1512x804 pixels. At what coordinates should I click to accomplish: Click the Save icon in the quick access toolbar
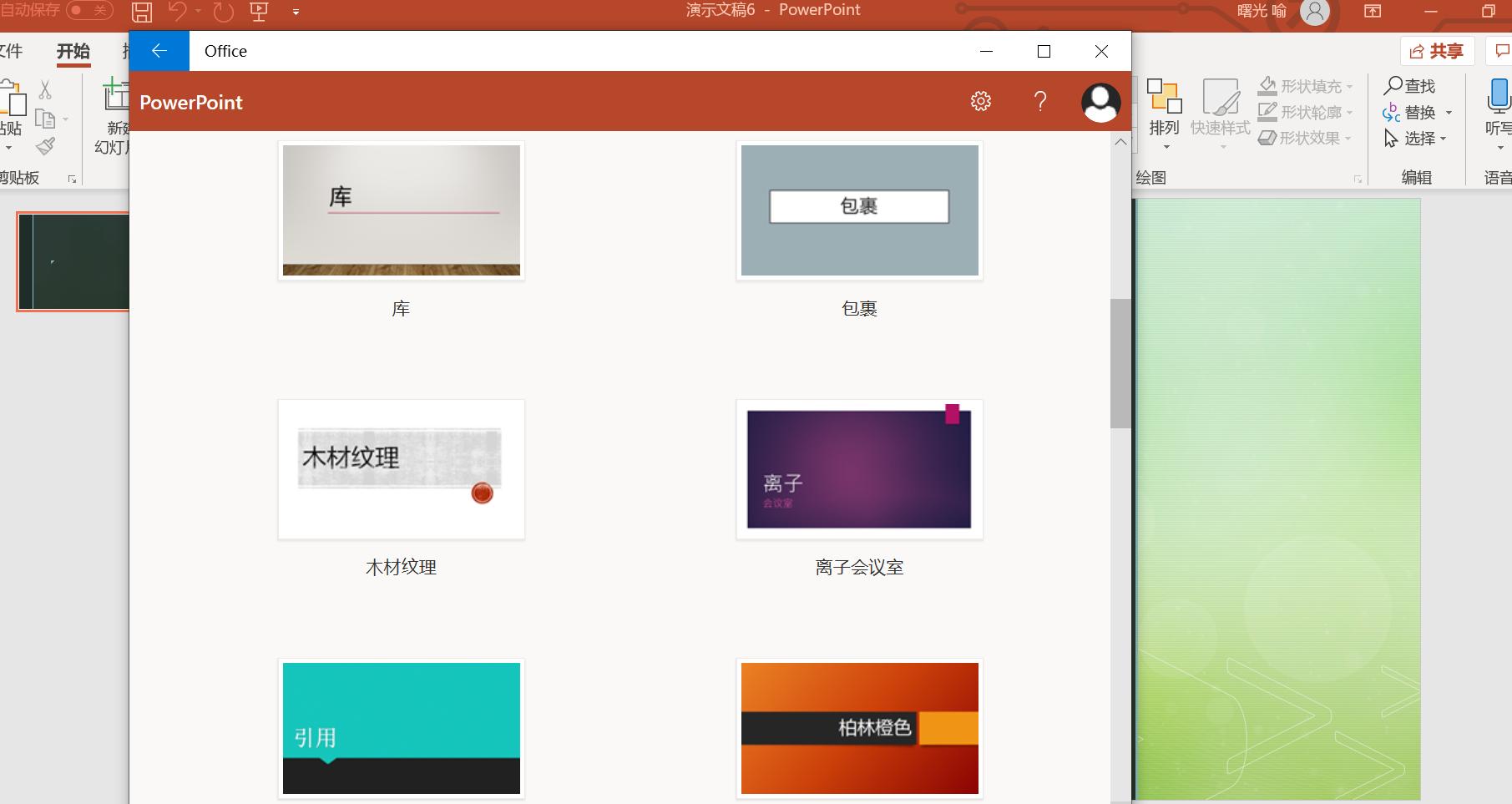pyautogui.click(x=142, y=12)
